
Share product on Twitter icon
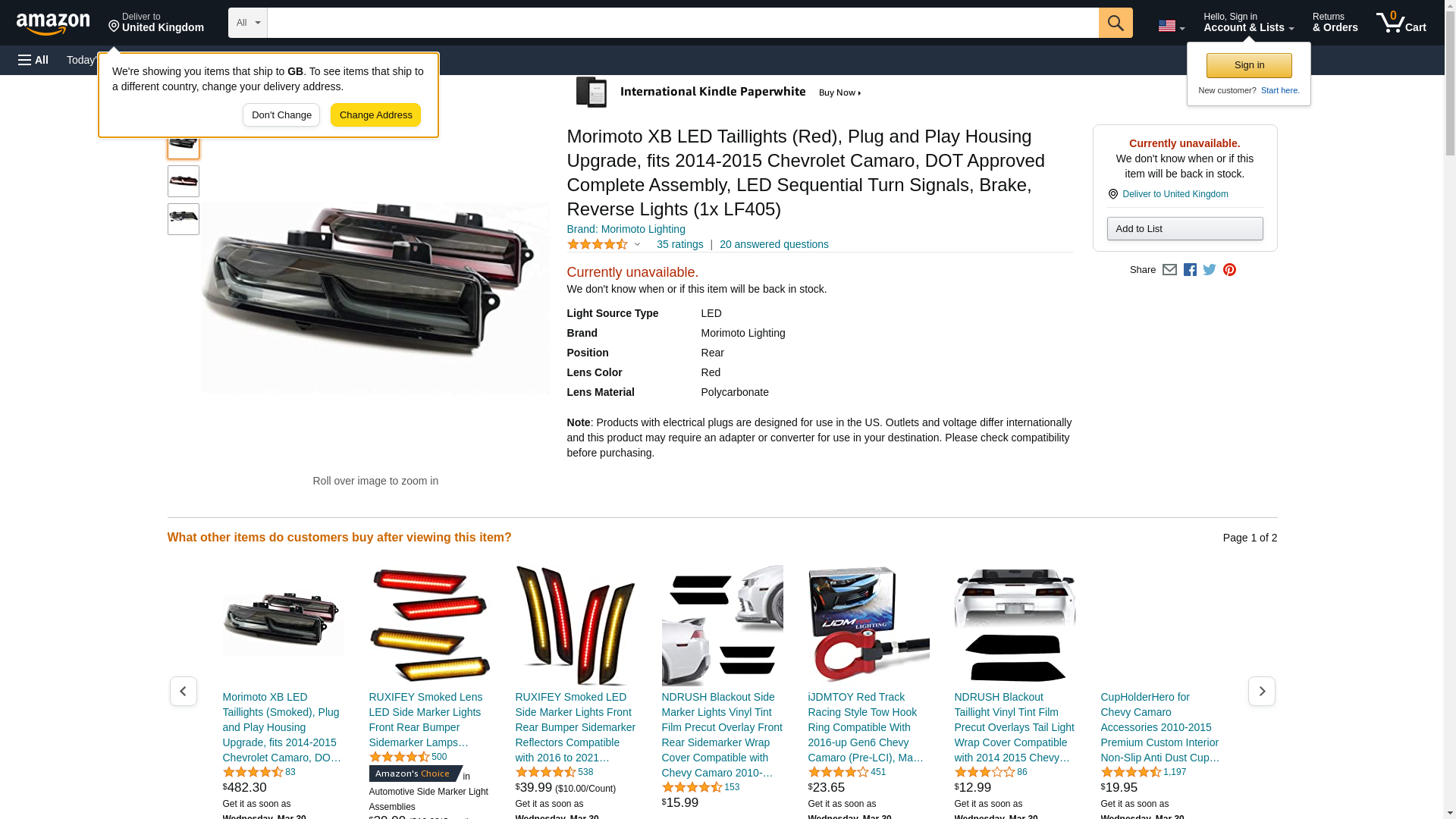pyautogui.click(x=1210, y=270)
